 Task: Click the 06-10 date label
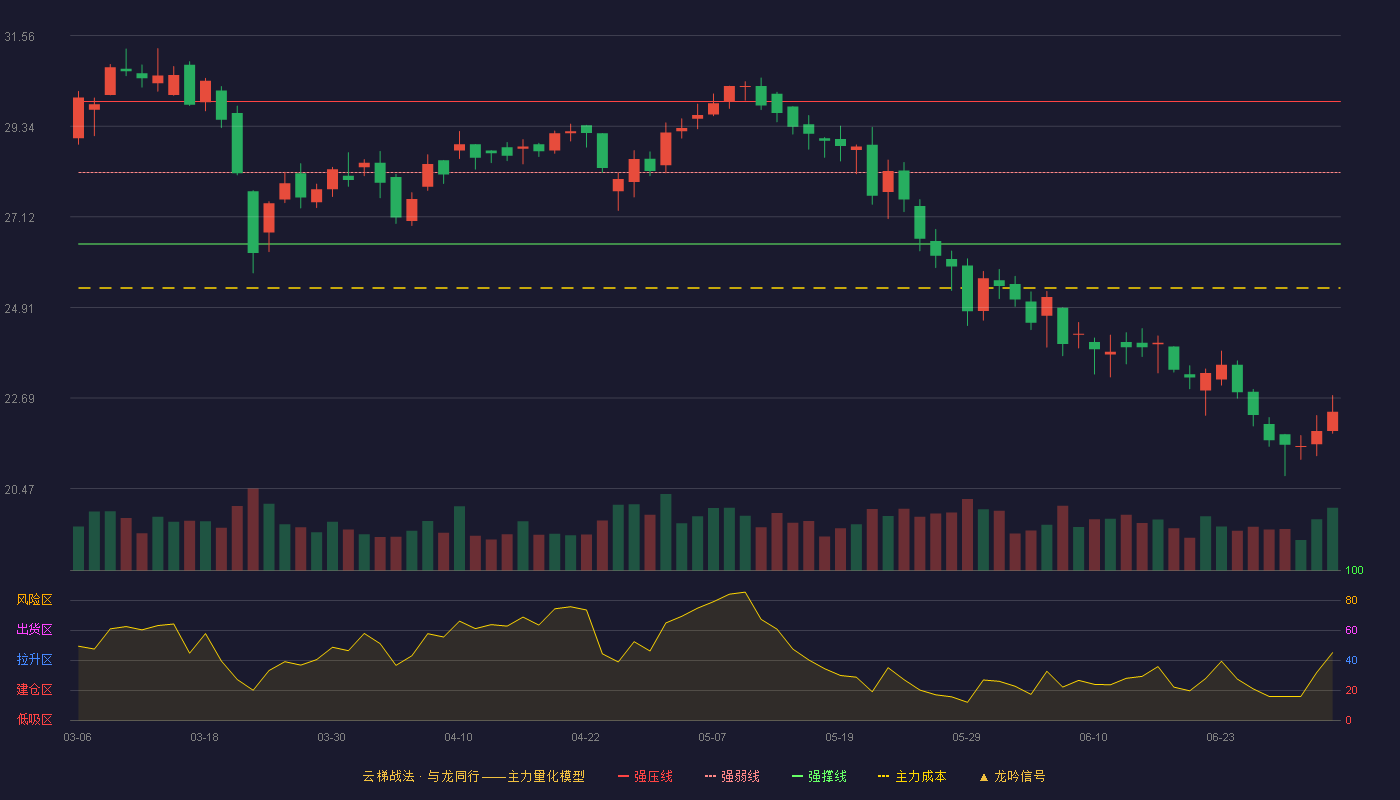pyautogui.click(x=1093, y=737)
